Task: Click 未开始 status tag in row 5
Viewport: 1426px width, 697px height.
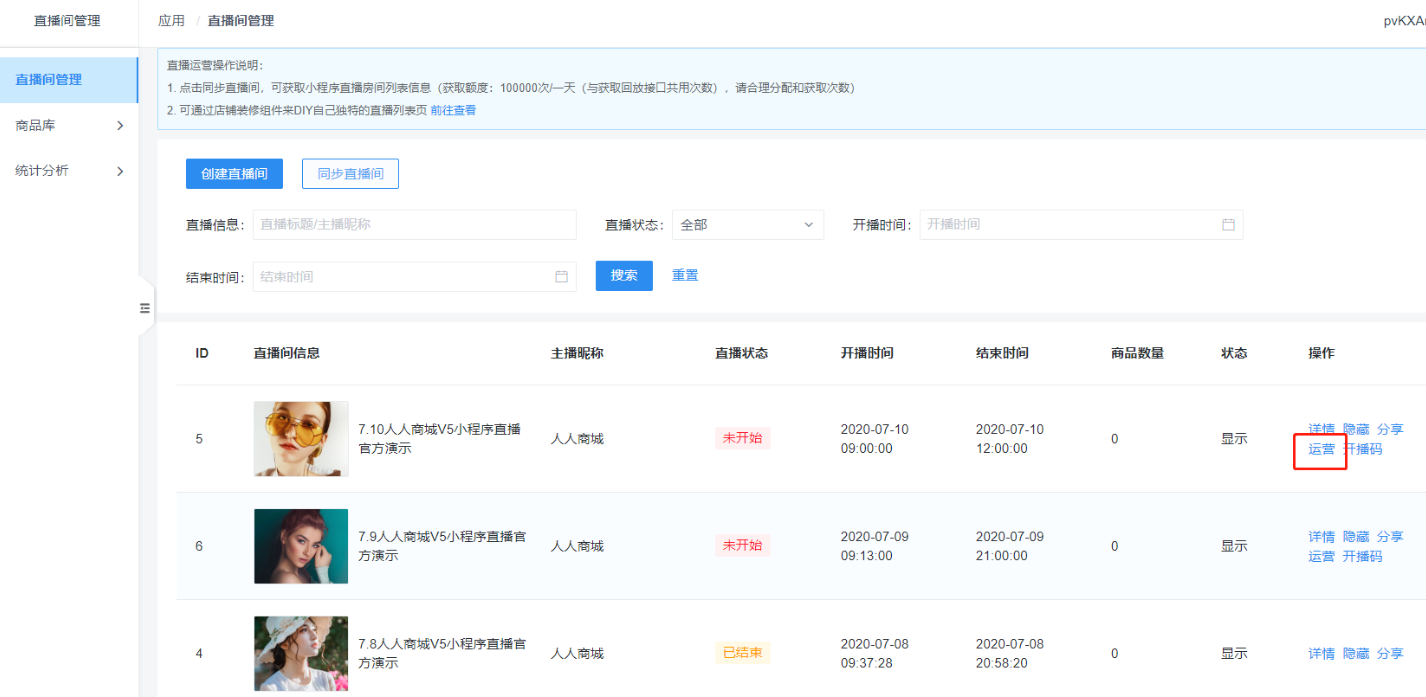Action: click(742, 438)
